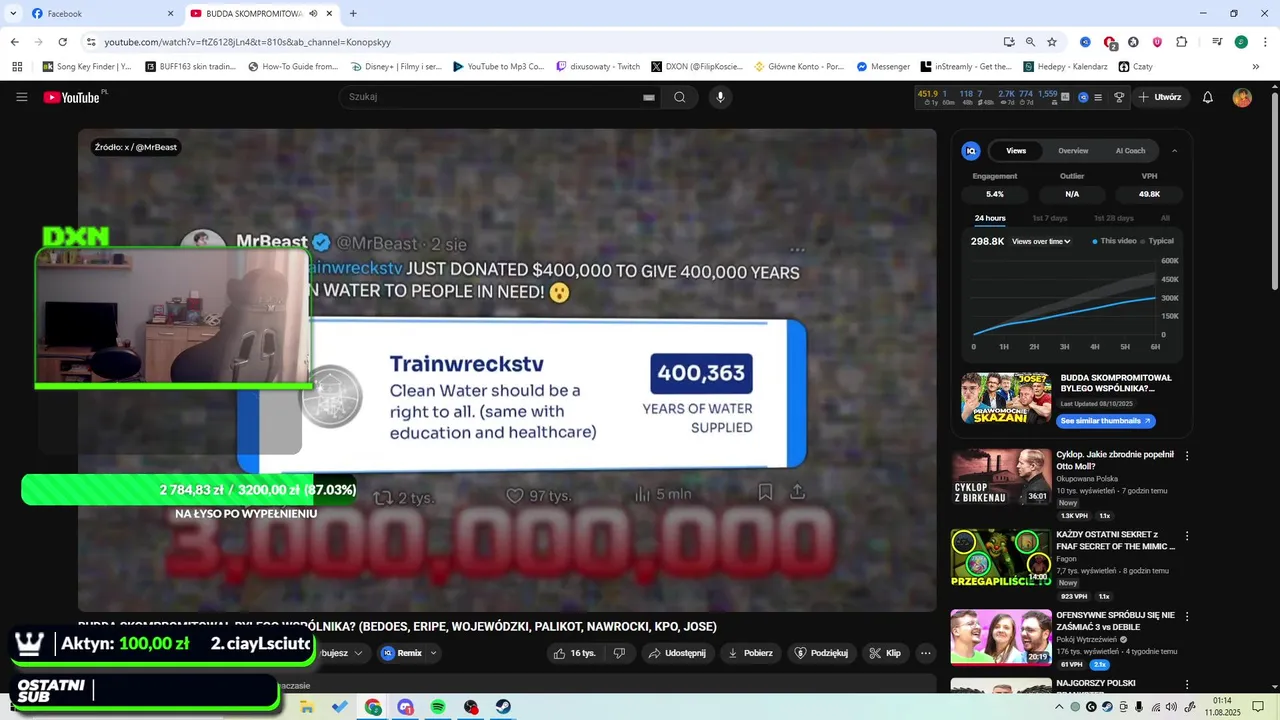Switch chart to 1st 7 days

[1050, 218]
